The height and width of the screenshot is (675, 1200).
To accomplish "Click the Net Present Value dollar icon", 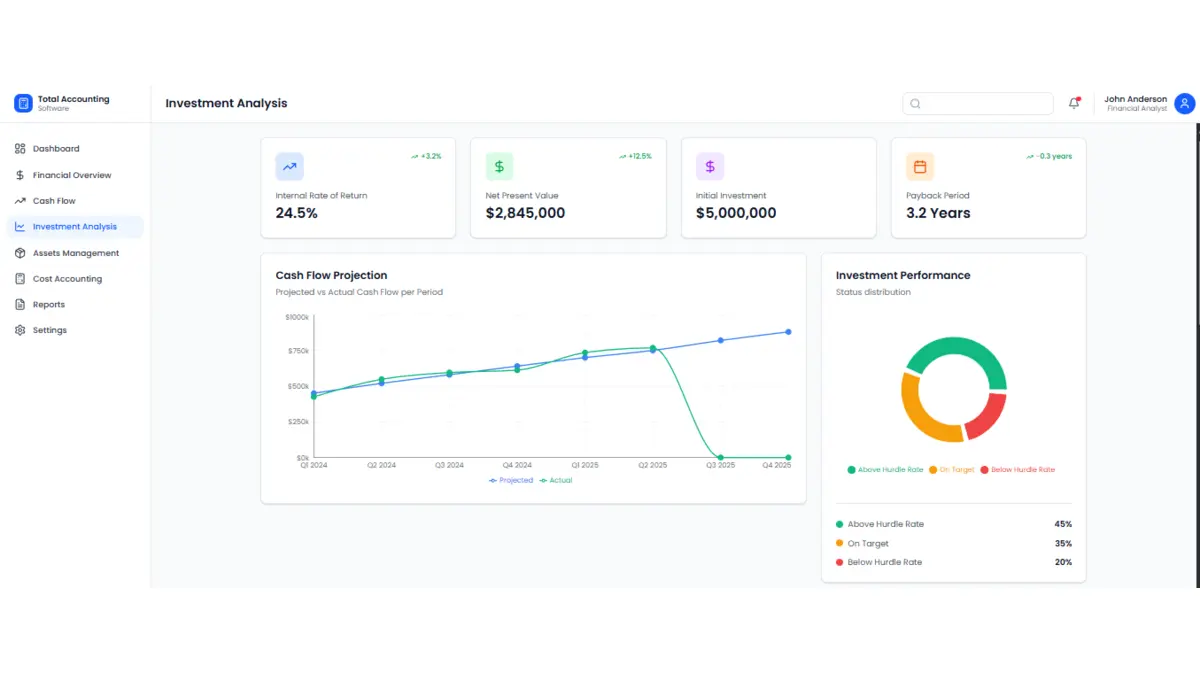I will point(499,167).
